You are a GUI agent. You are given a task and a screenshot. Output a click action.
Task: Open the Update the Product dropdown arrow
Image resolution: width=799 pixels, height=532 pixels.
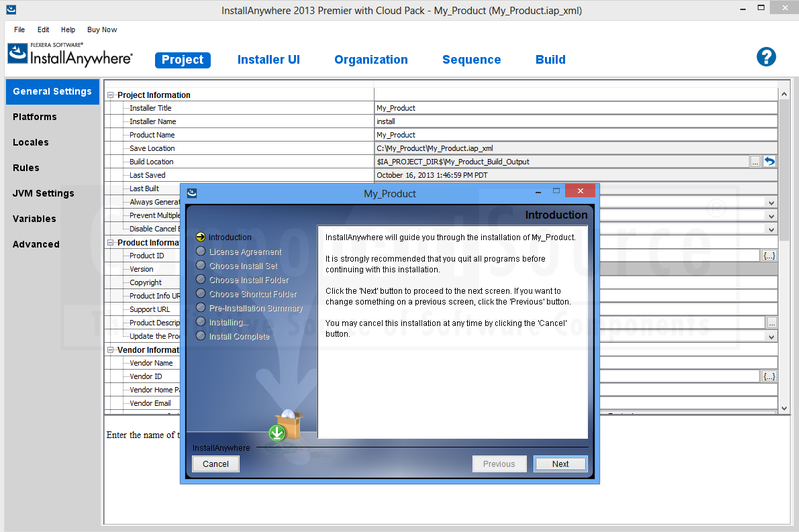coord(771,336)
